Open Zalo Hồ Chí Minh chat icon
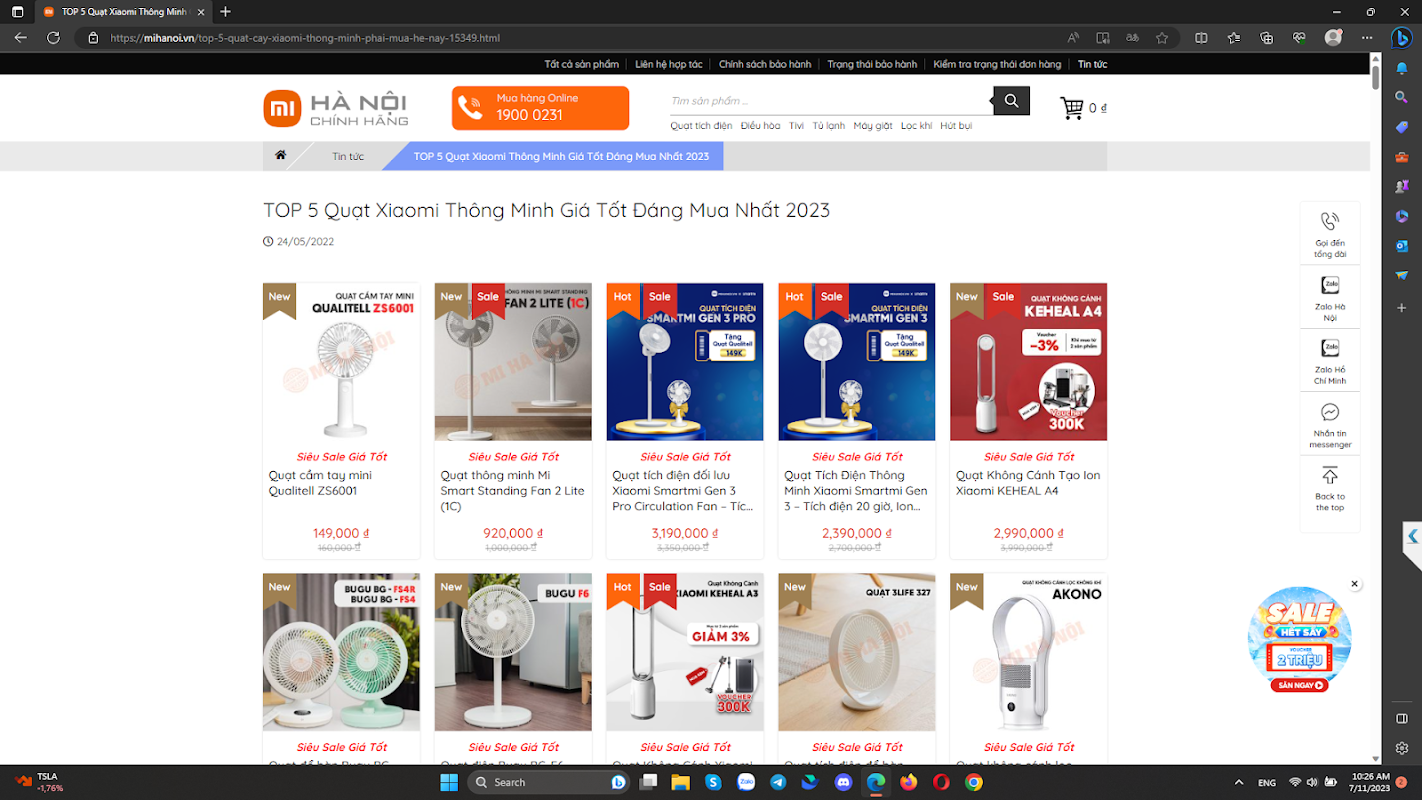The image size is (1422, 800). pos(1330,348)
